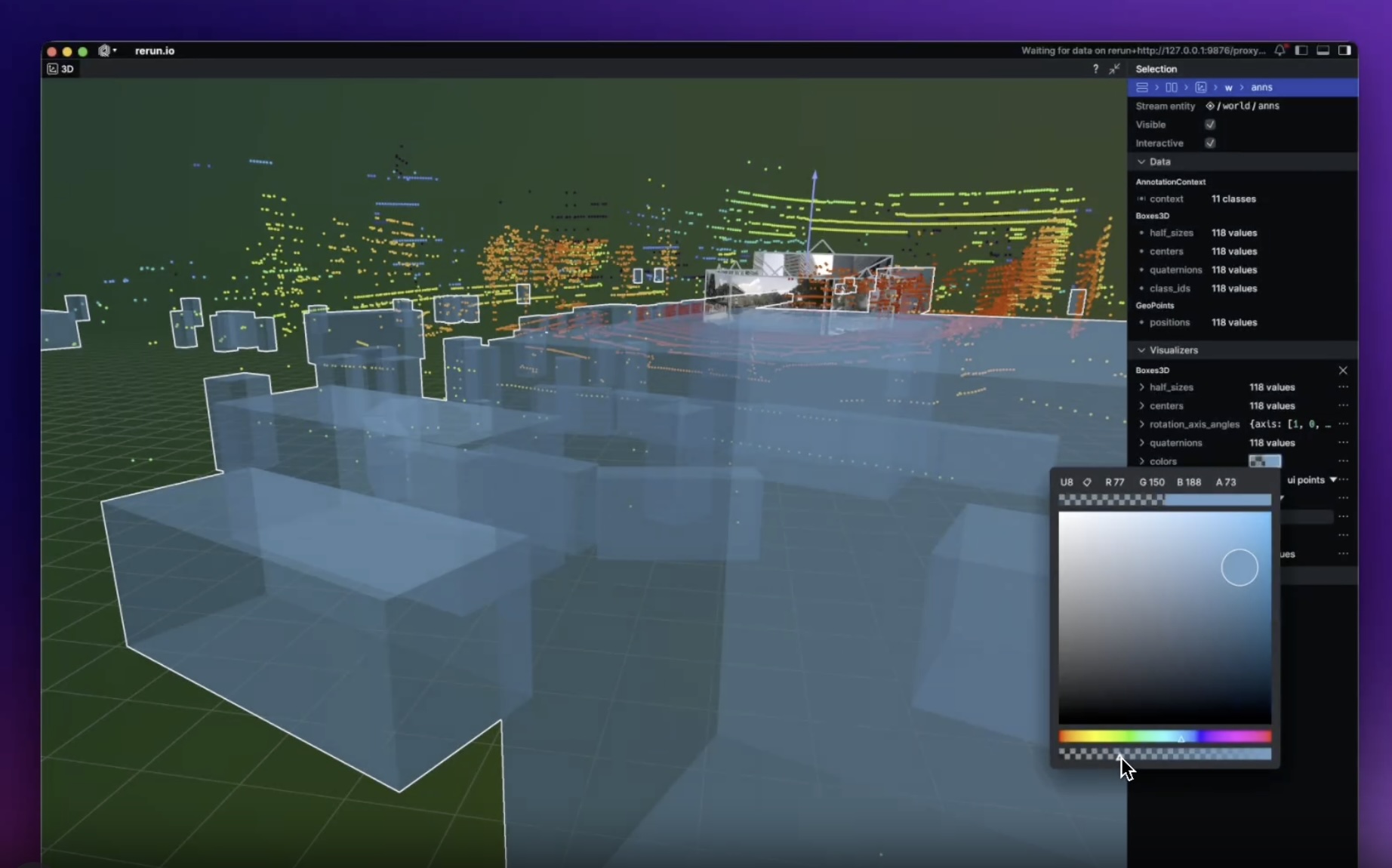The height and width of the screenshot is (868, 1392).
Task: Open the help question mark icon in viewport
Action: click(x=1095, y=69)
